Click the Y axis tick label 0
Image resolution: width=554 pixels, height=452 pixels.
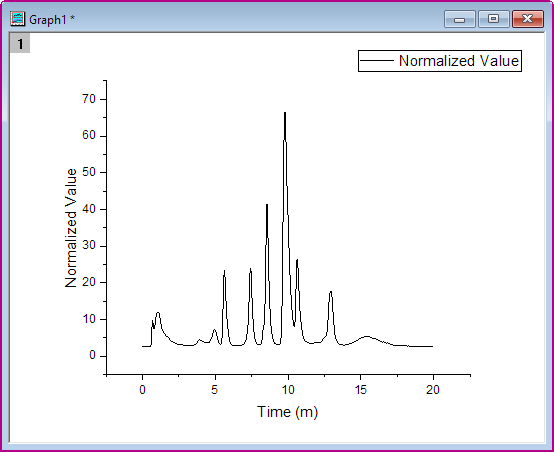click(x=93, y=355)
